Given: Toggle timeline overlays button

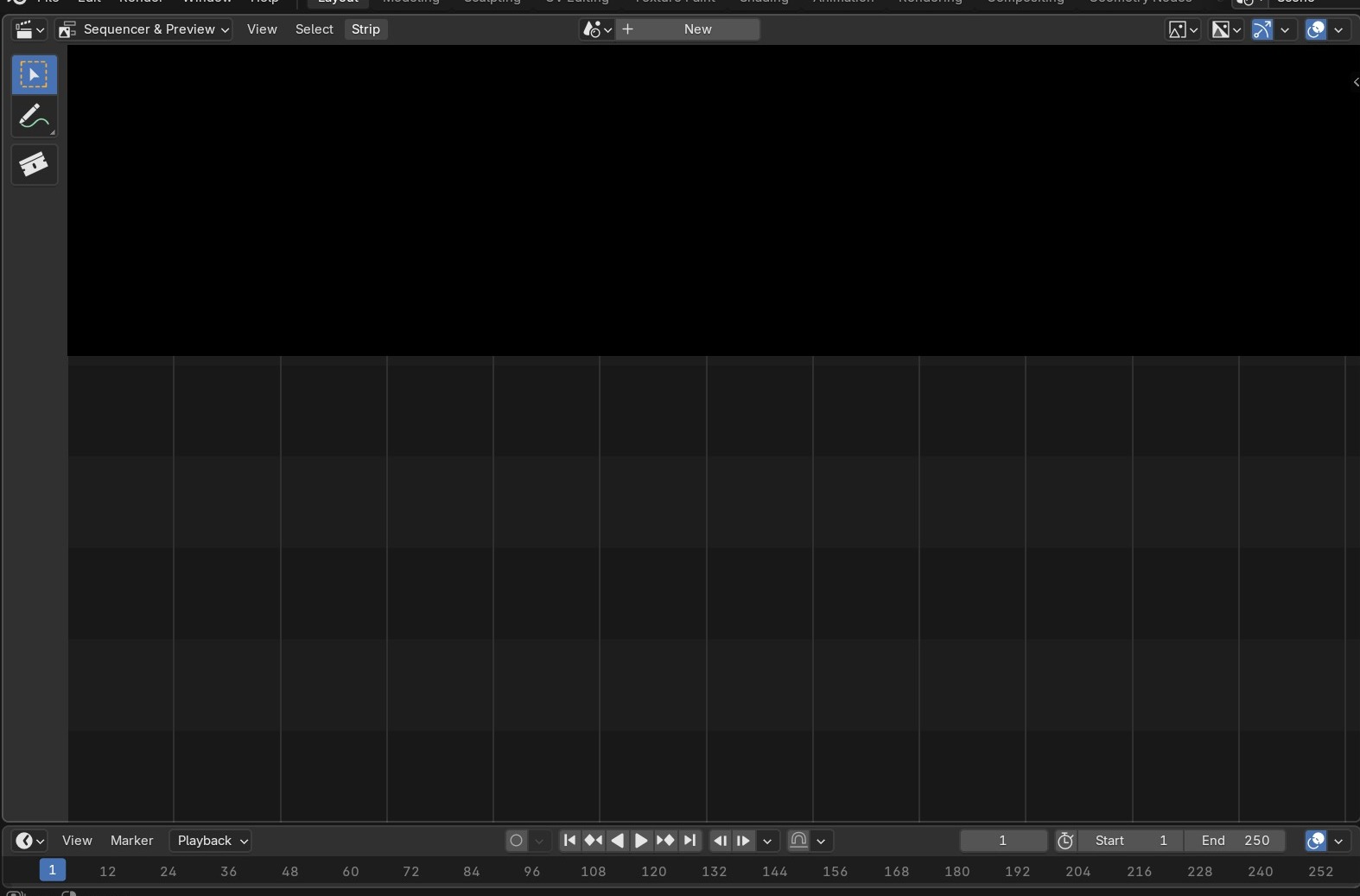Looking at the screenshot, I should [x=1316, y=841].
